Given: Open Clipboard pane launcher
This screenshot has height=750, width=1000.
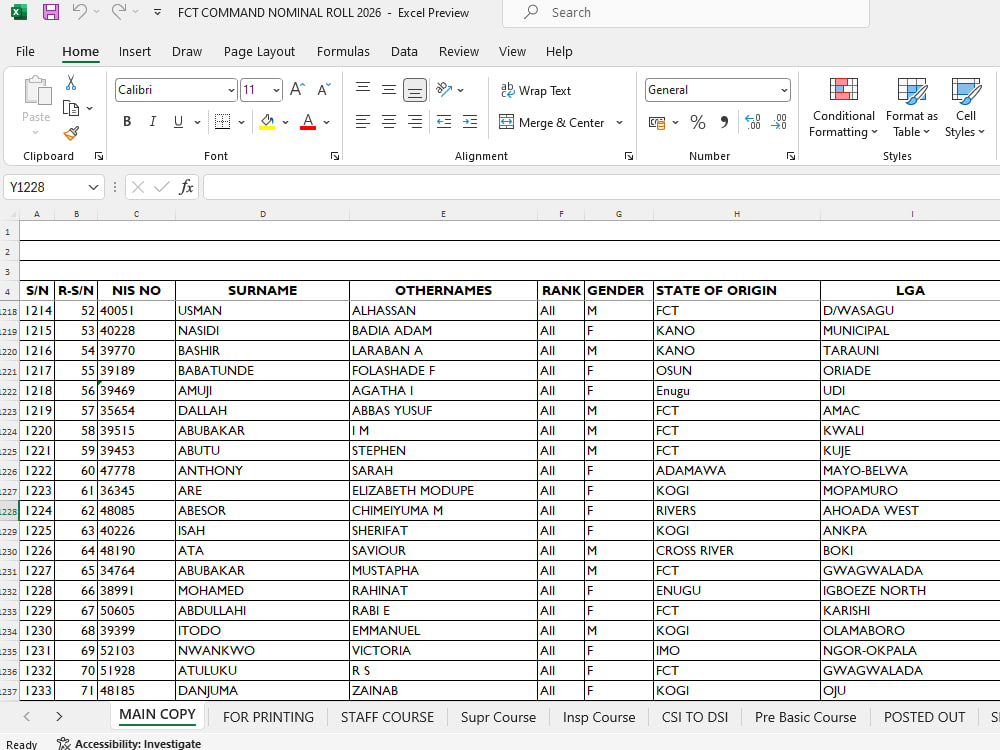Looking at the screenshot, I should 99,156.
